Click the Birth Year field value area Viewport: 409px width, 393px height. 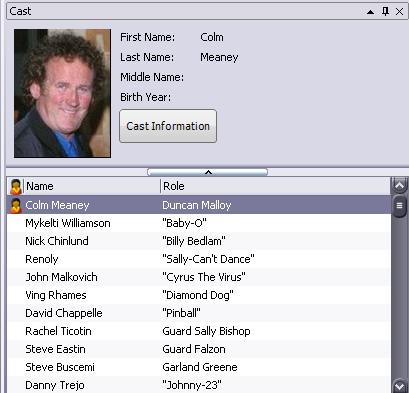tap(233, 97)
